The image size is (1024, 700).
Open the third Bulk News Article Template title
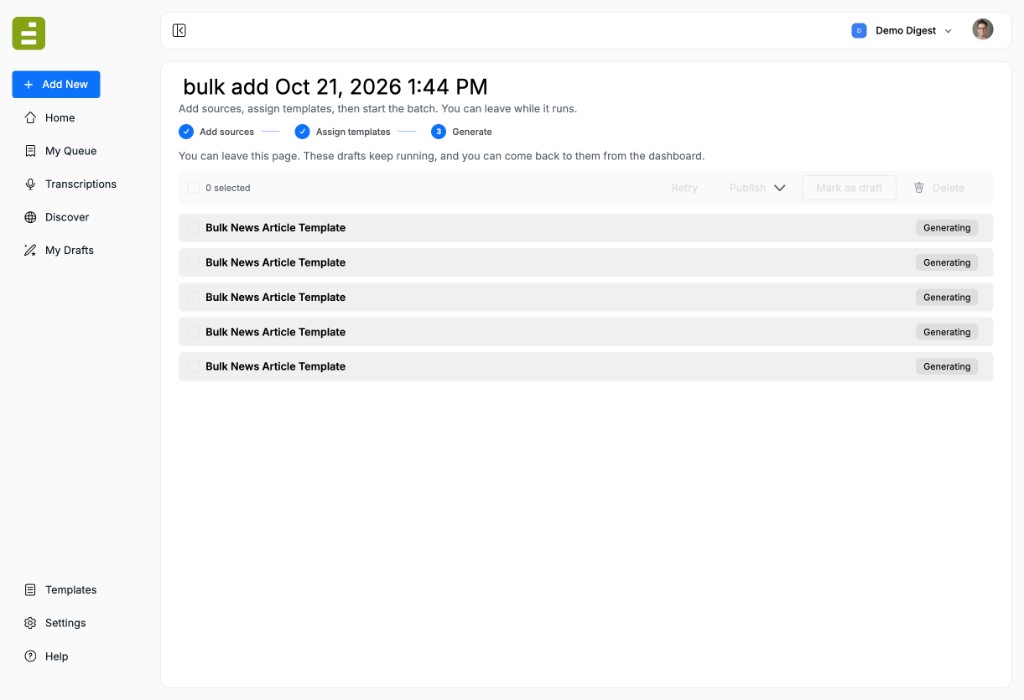tap(275, 297)
